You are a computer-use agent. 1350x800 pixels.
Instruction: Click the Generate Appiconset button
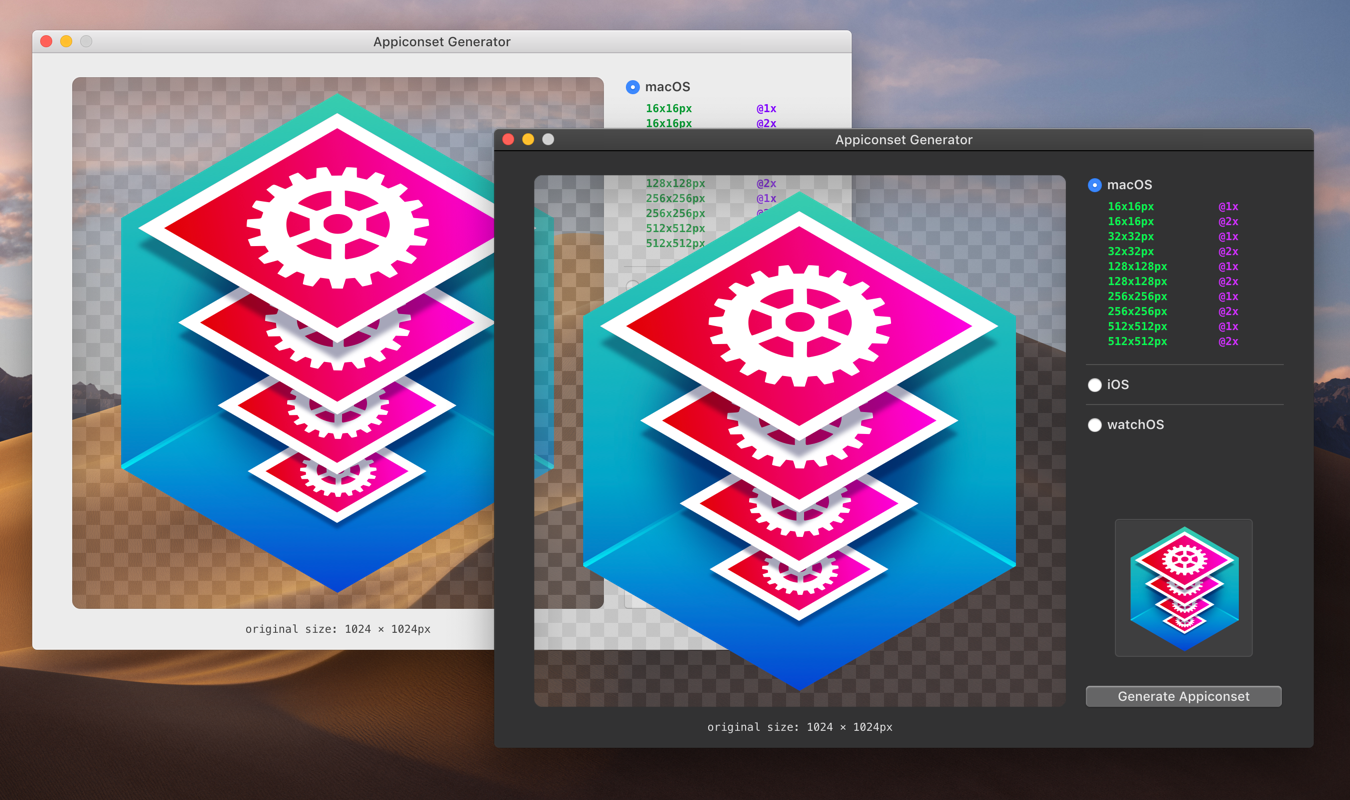(1183, 696)
